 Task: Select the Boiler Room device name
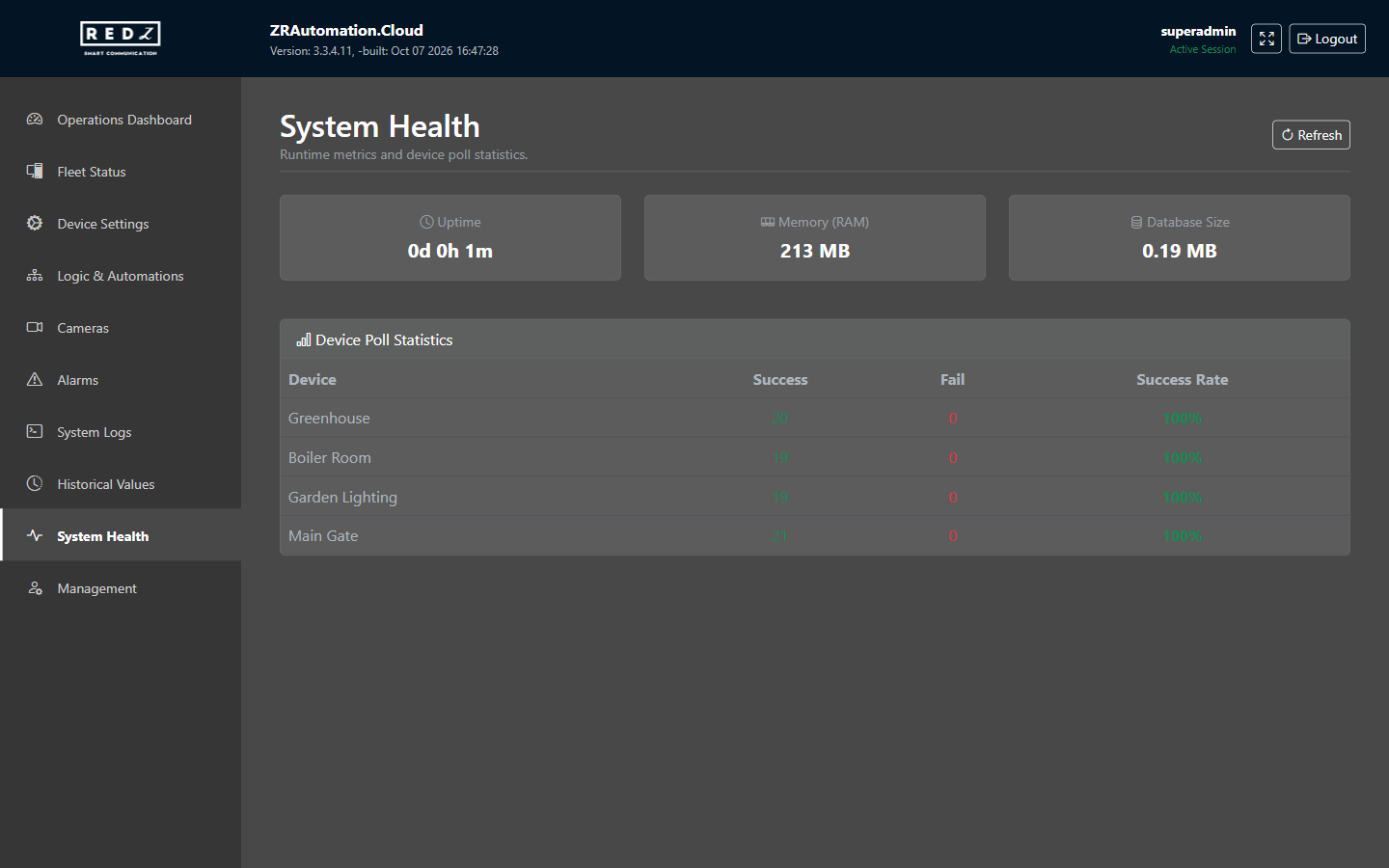(330, 457)
